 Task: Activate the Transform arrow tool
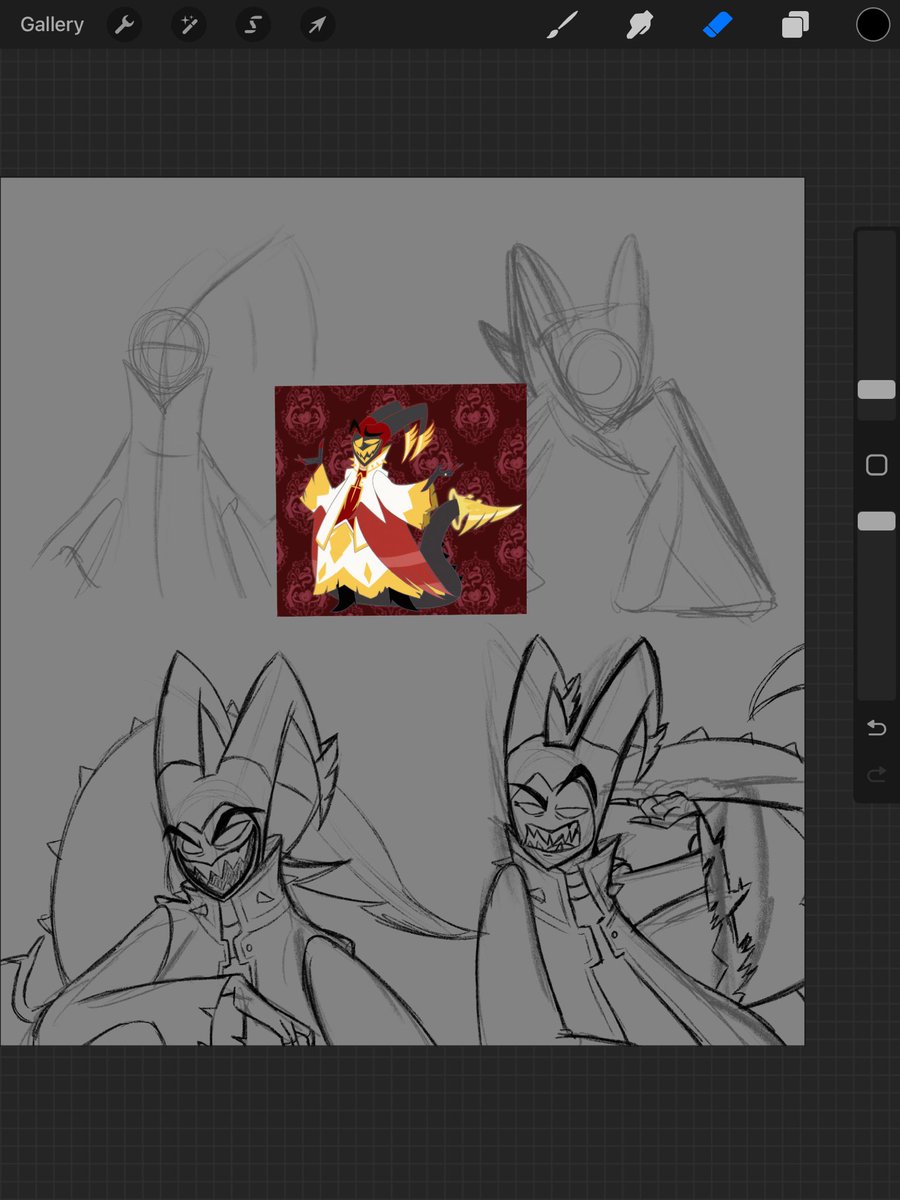pyautogui.click(x=317, y=25)
